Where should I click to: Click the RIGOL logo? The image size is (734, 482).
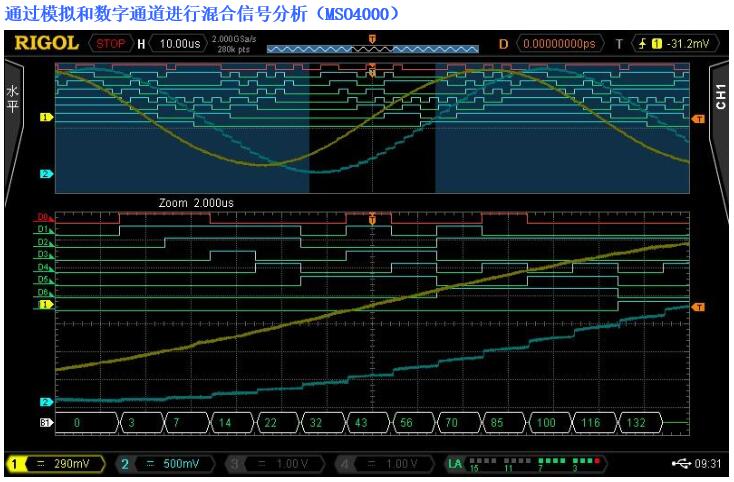pos(47,43)
